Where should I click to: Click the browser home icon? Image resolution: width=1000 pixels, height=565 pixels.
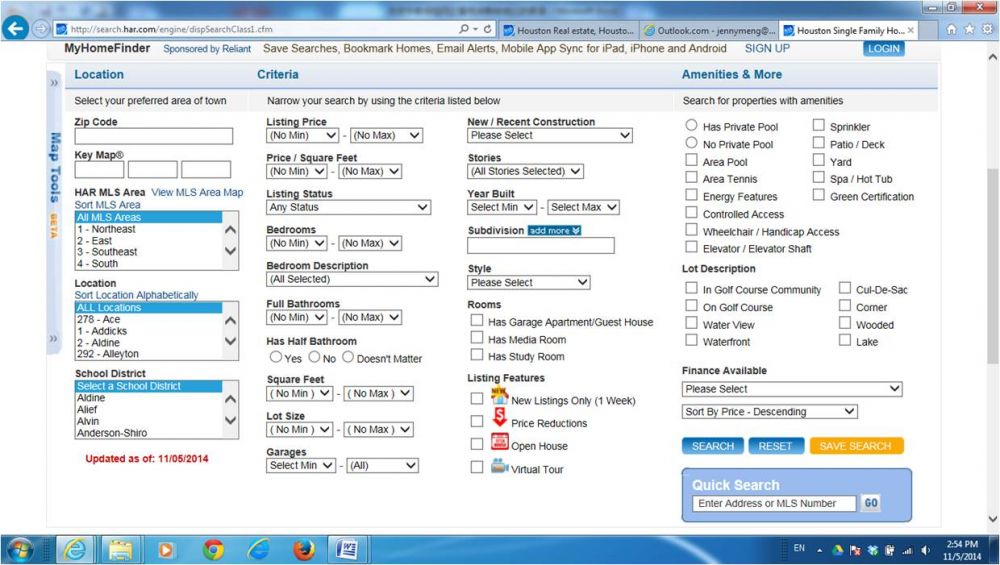[950, 30]
